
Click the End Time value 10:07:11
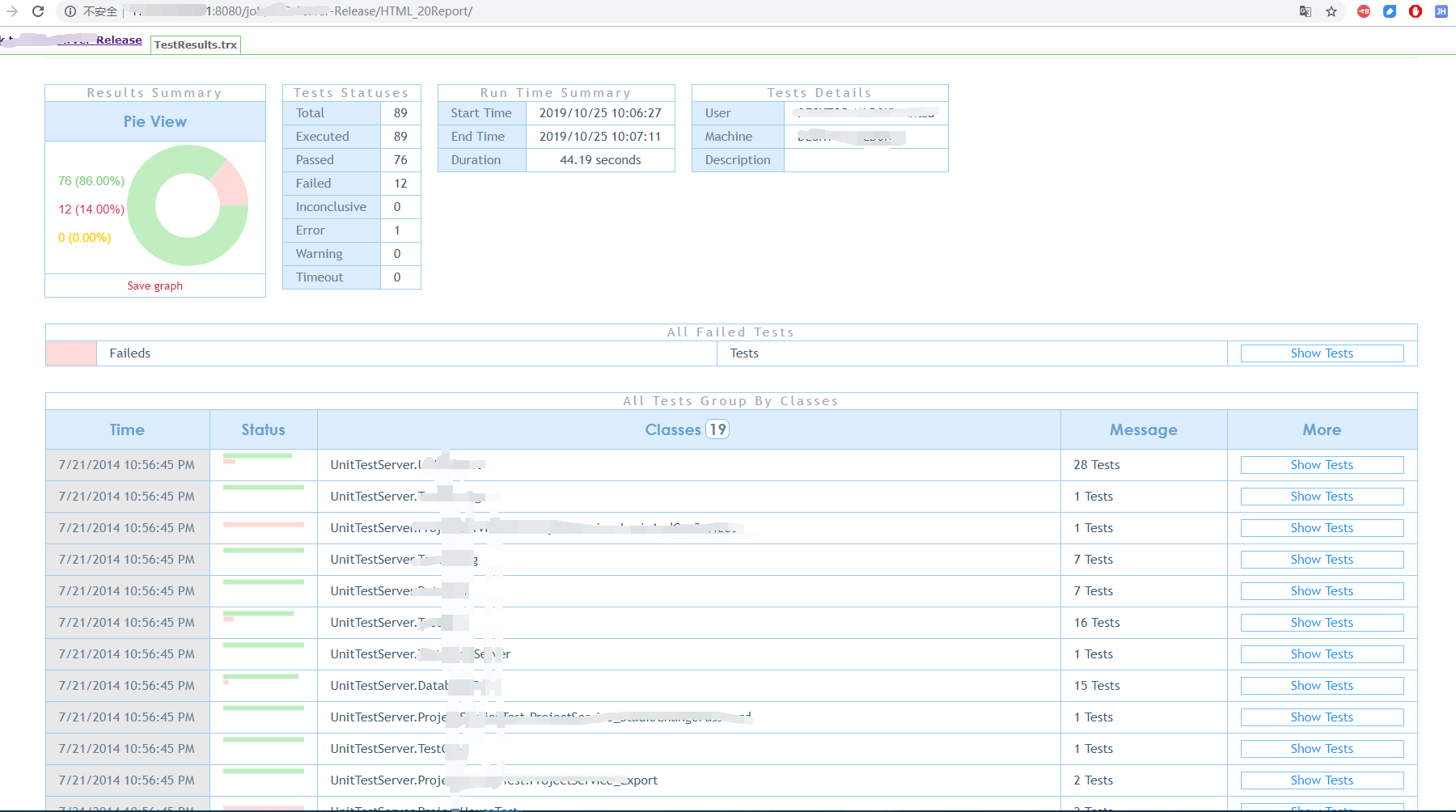click(600, 137)
